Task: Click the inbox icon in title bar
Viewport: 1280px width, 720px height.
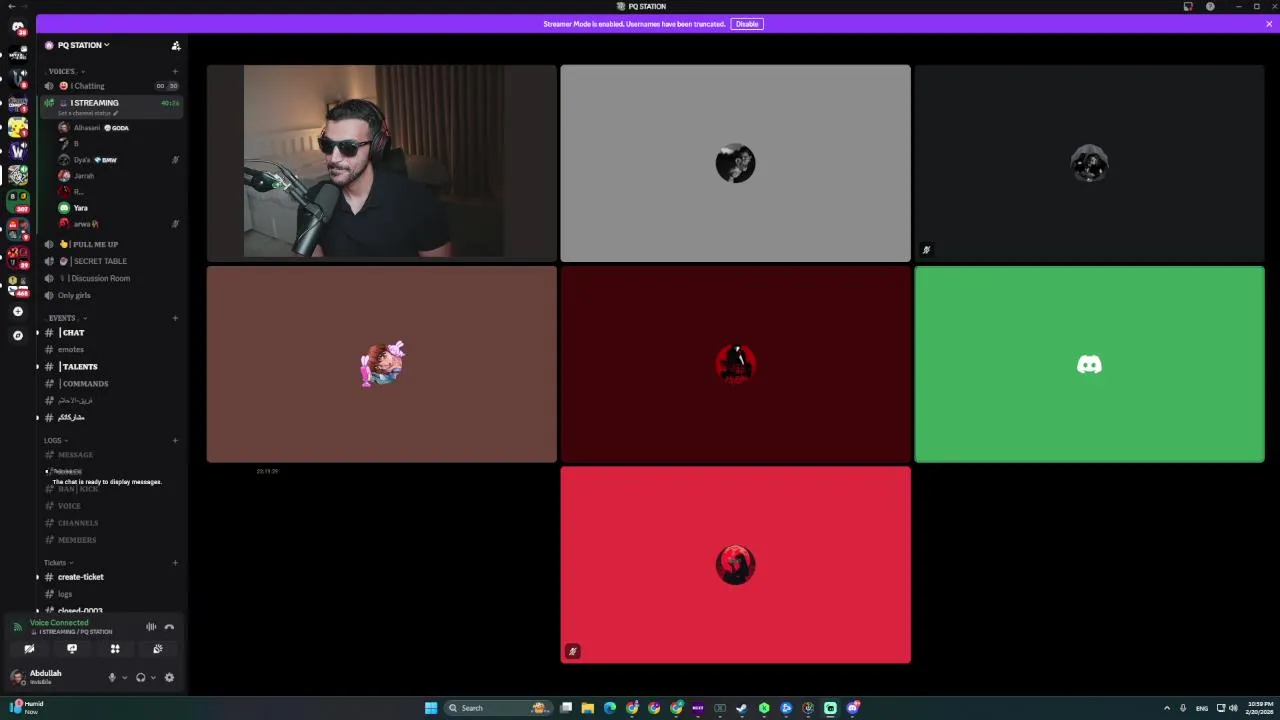Action: tap(1188, 6)
